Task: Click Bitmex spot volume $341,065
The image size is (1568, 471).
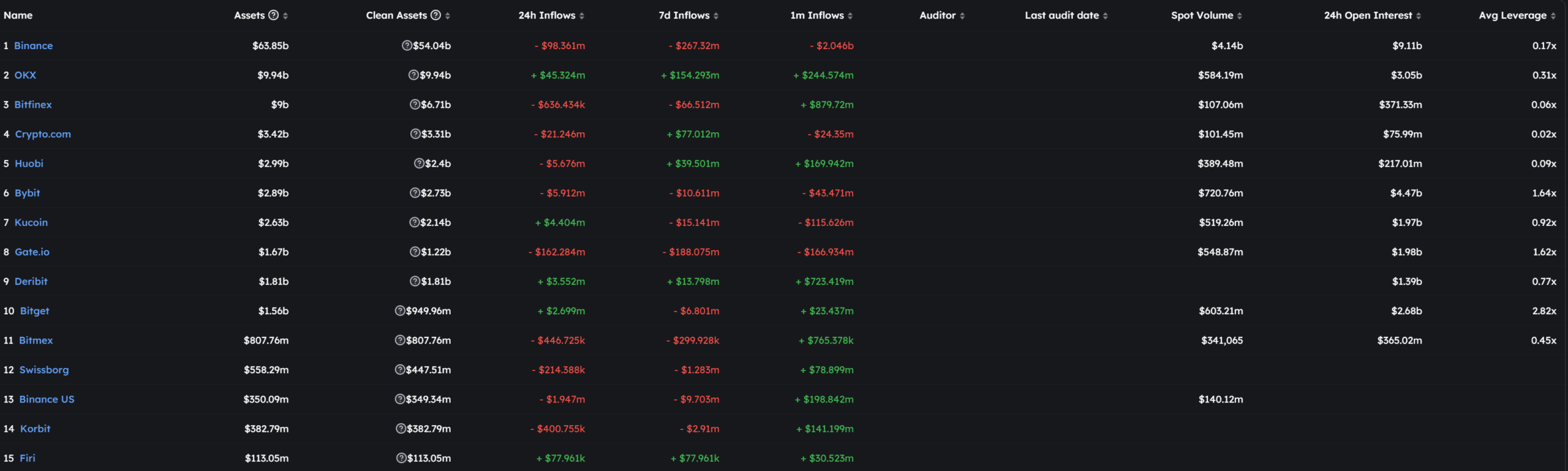Action: (1222, 340)
